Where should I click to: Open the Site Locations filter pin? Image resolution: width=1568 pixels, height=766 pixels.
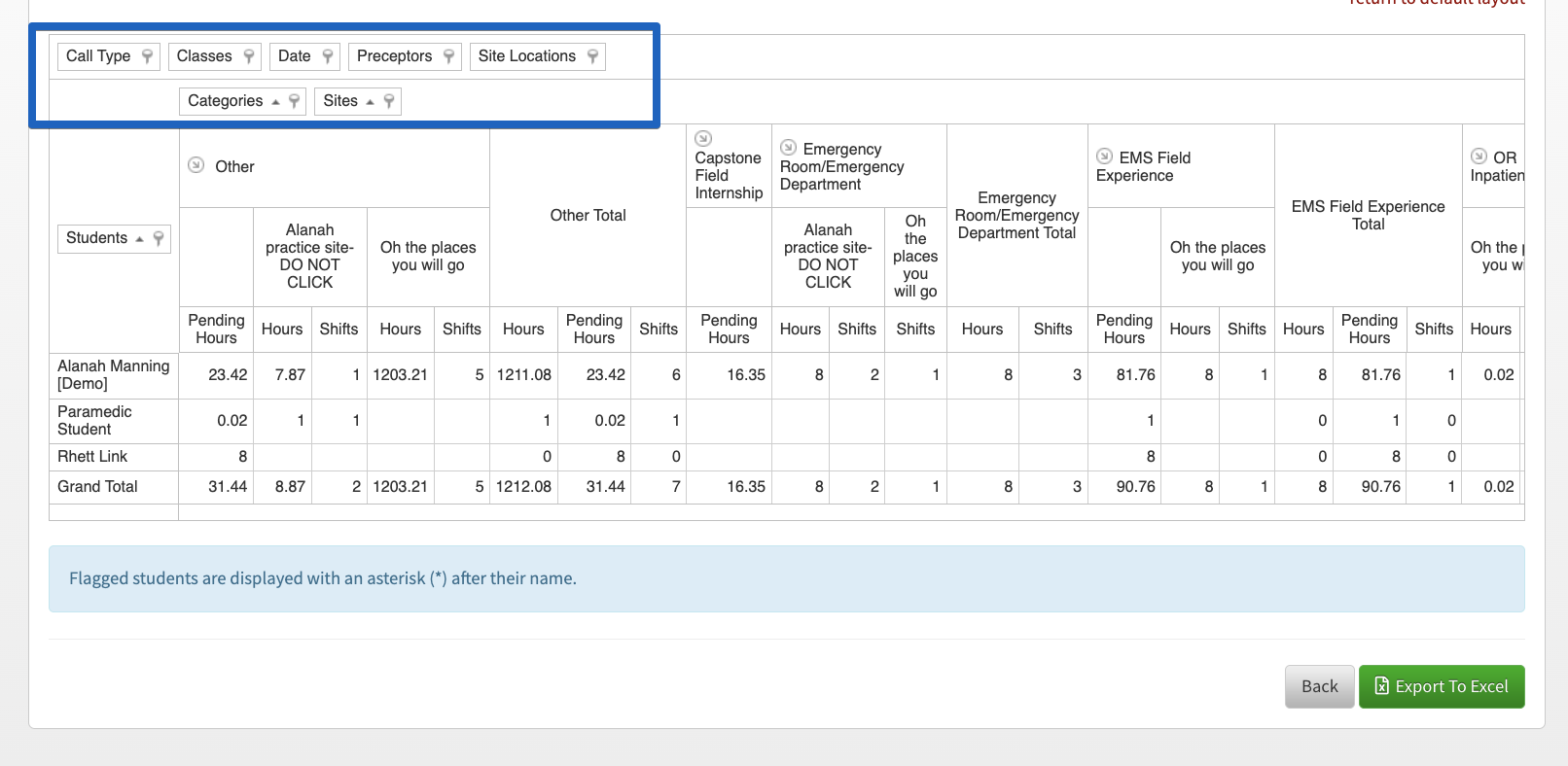tap(592, 56)
